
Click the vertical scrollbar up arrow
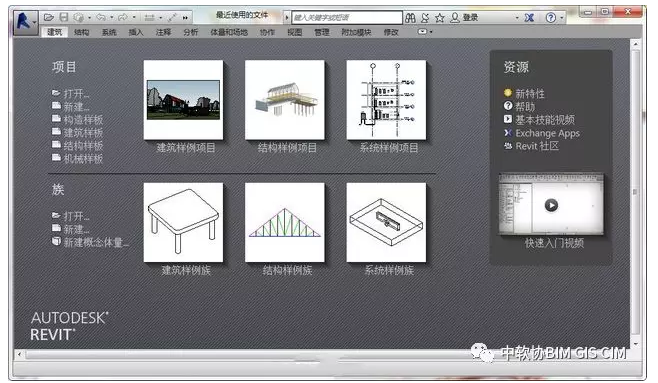click(x=635, y=44)
